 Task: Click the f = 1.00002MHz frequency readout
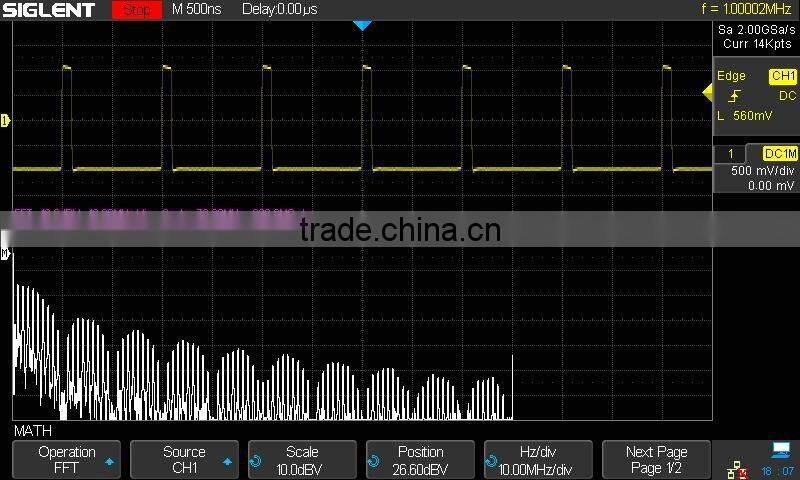tap(746, 9)
